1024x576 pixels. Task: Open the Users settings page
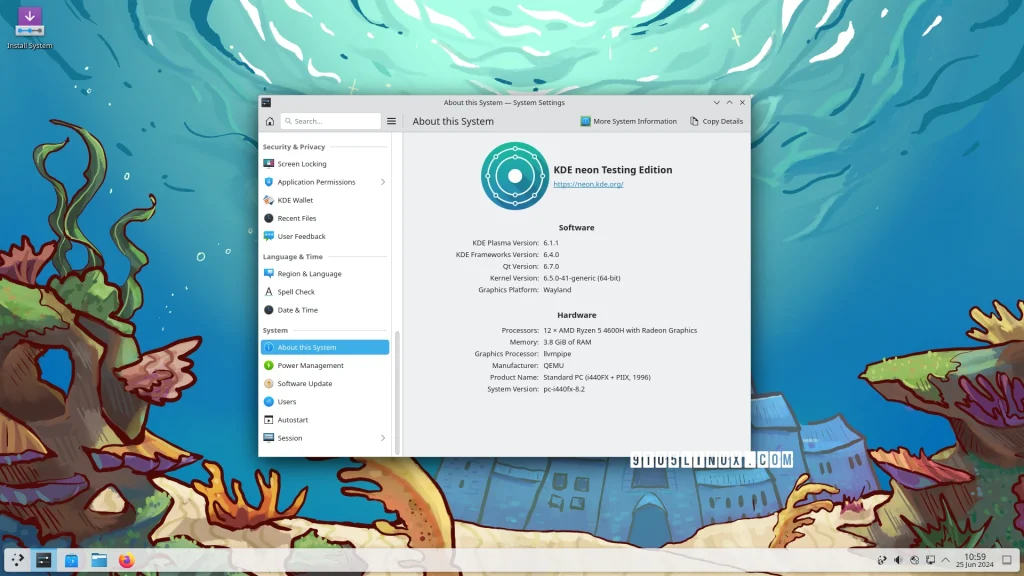click(286, 401)
